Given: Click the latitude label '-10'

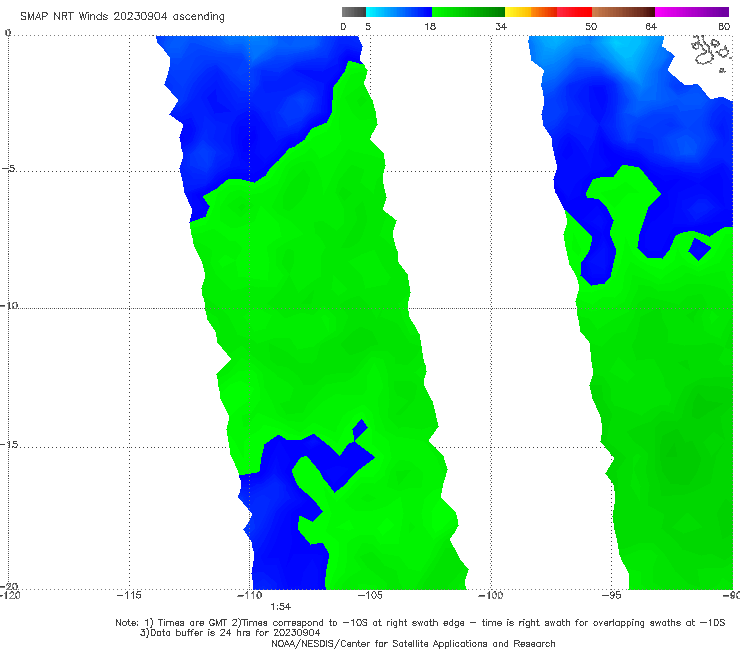Looking at the screenshot, I should pyautogui.click(x=9, y=305).
